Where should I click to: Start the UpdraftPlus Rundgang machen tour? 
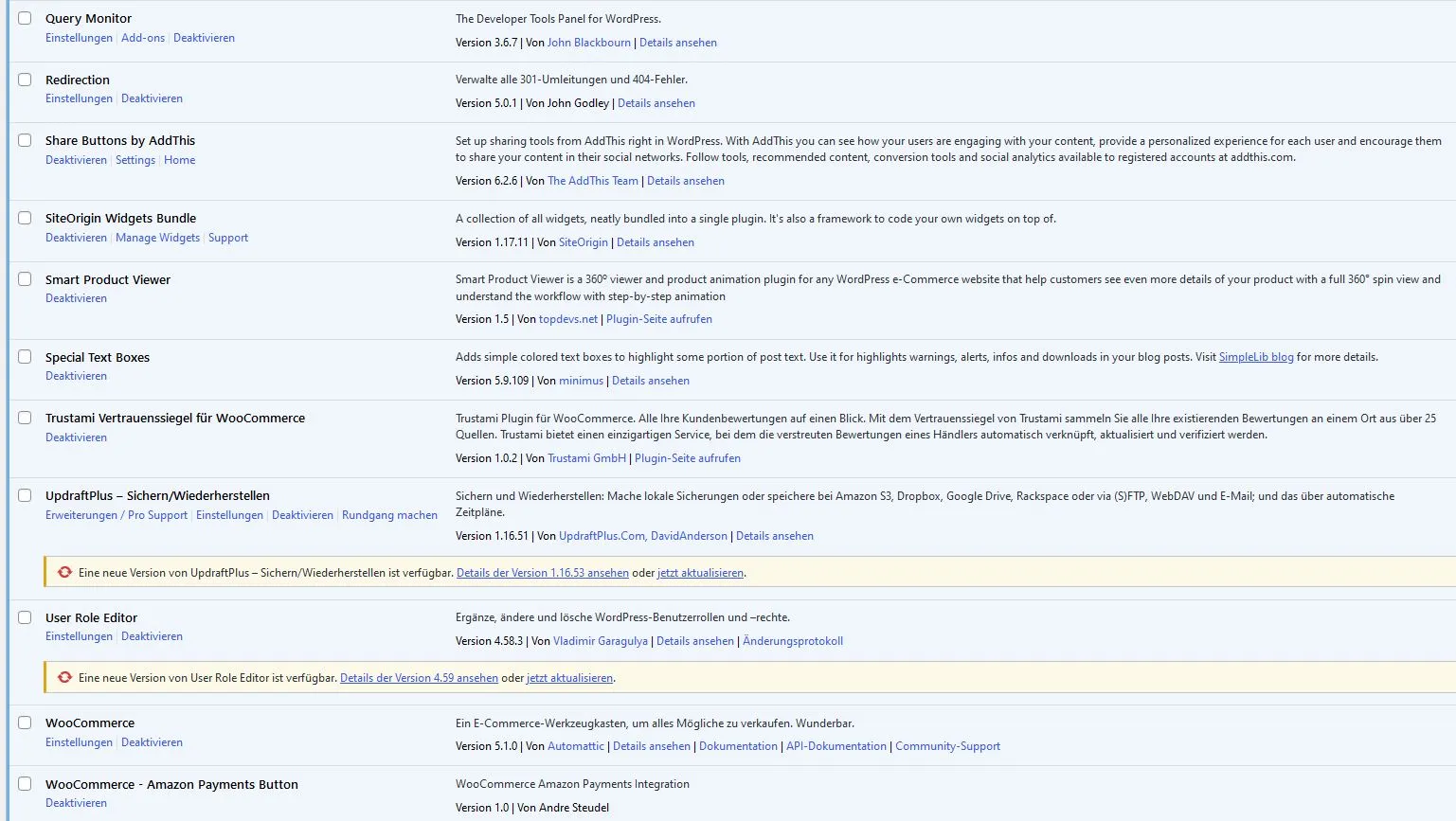(389, 515)
